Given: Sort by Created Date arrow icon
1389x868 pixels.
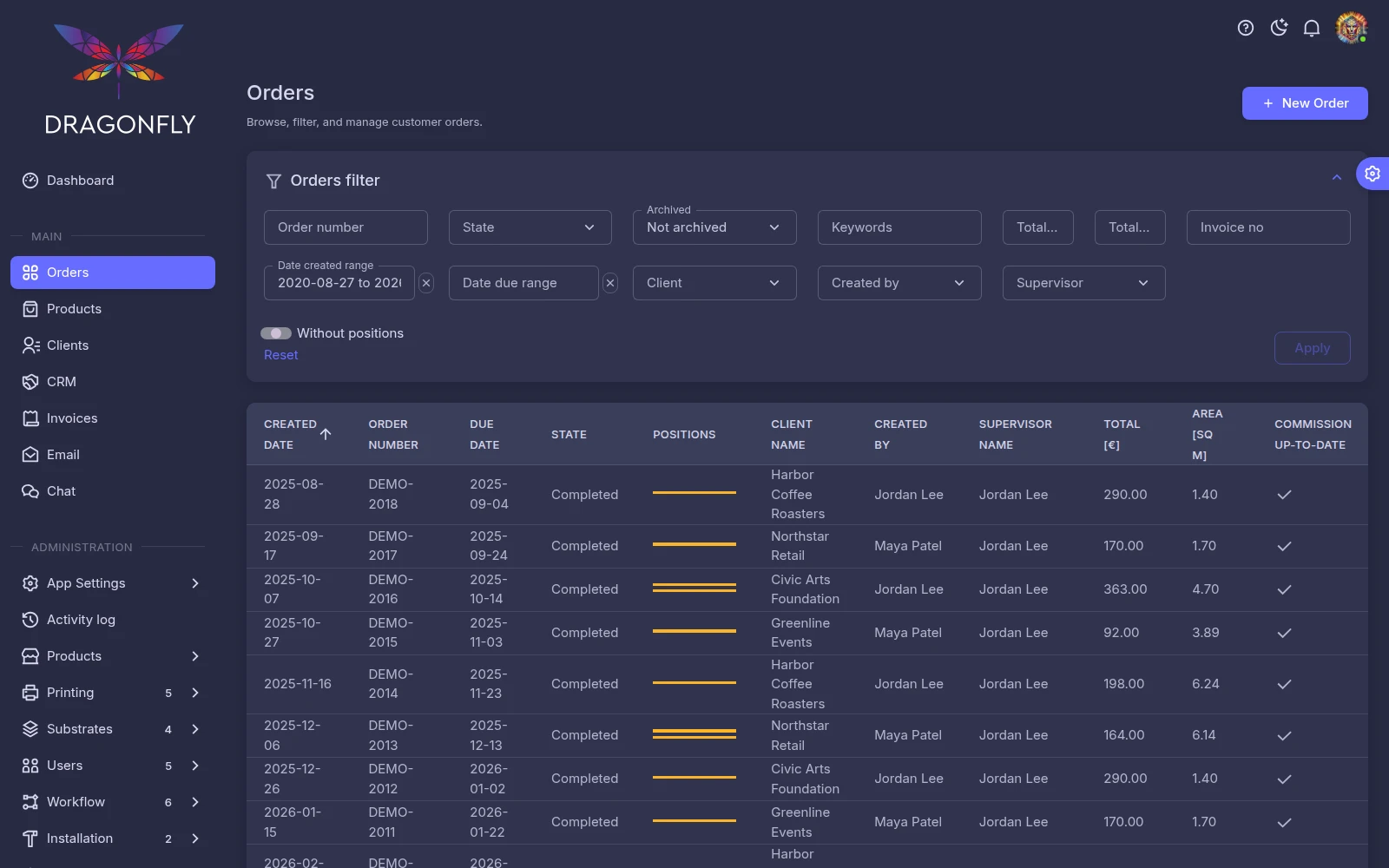Looking at the screenshot, I should pos(326,434).
